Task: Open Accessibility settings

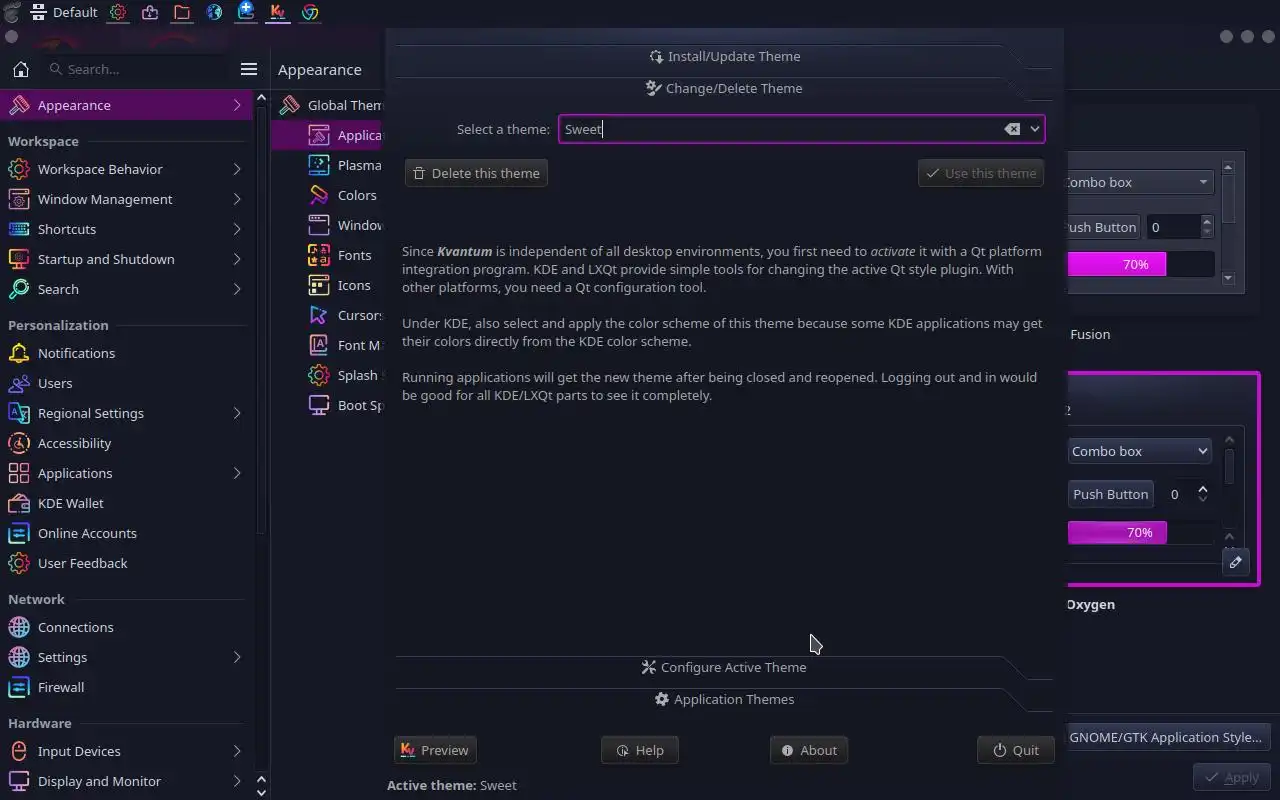Action: 125,443
